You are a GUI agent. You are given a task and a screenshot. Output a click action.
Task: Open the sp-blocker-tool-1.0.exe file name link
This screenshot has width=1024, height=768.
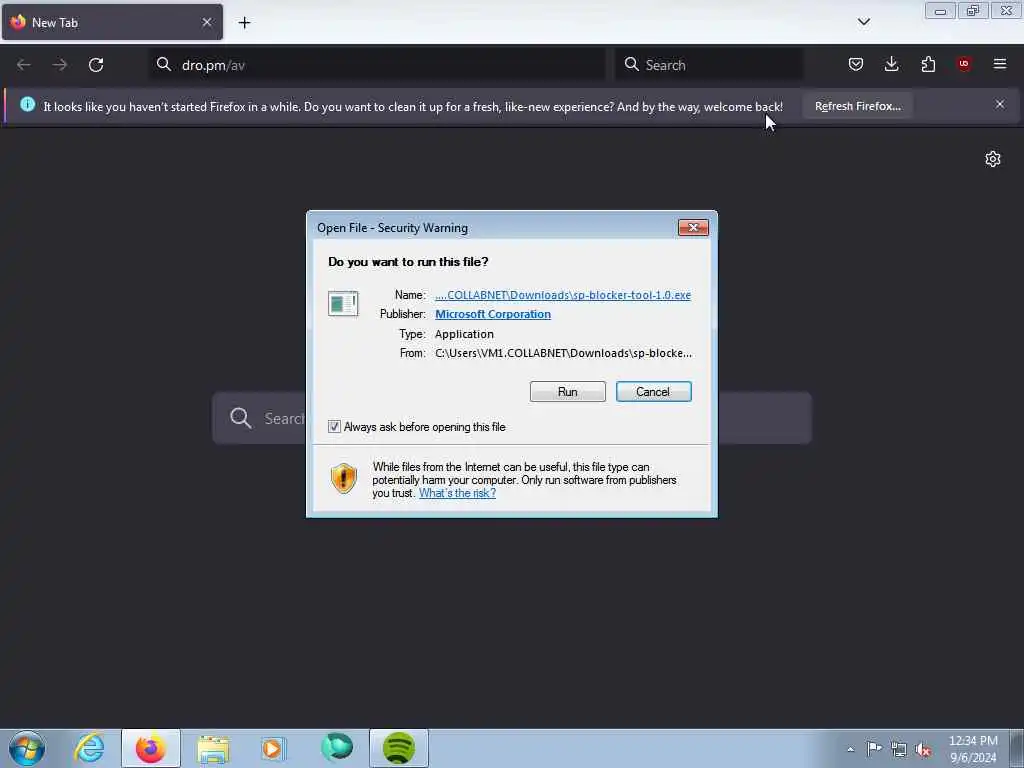[x=563, y=295]
